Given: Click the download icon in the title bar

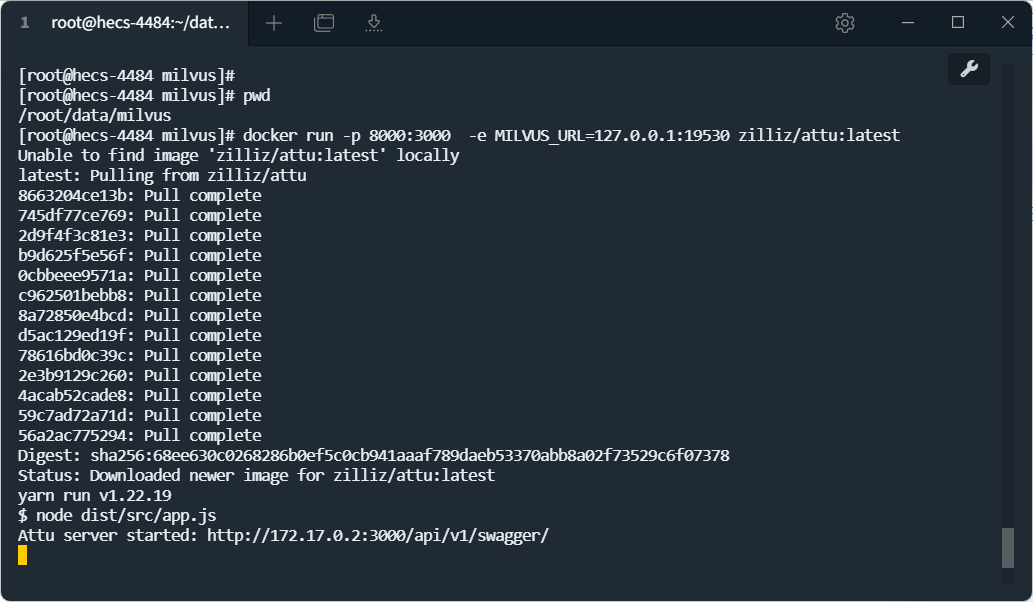Looking at the screenshot, I should click(375, 23).
